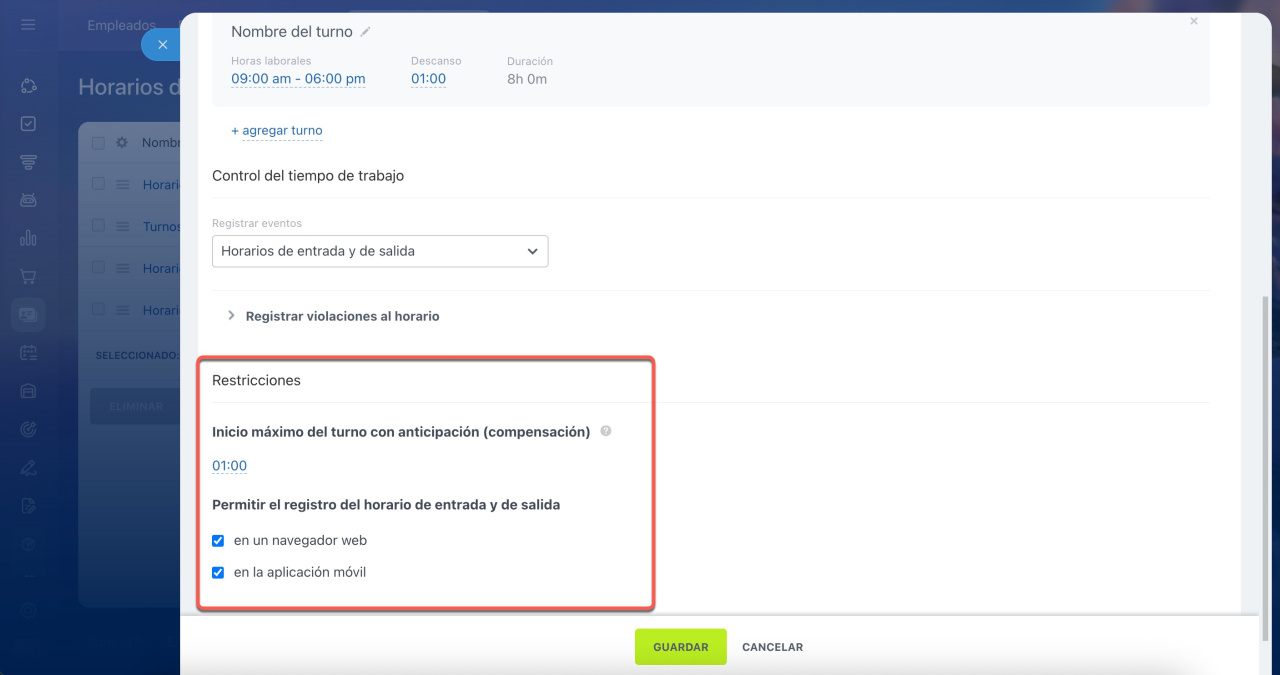1280x675 pixels.
Task: Open the working hours 09:00 am - 06:00 pm selector
Action: coord(298,79)
